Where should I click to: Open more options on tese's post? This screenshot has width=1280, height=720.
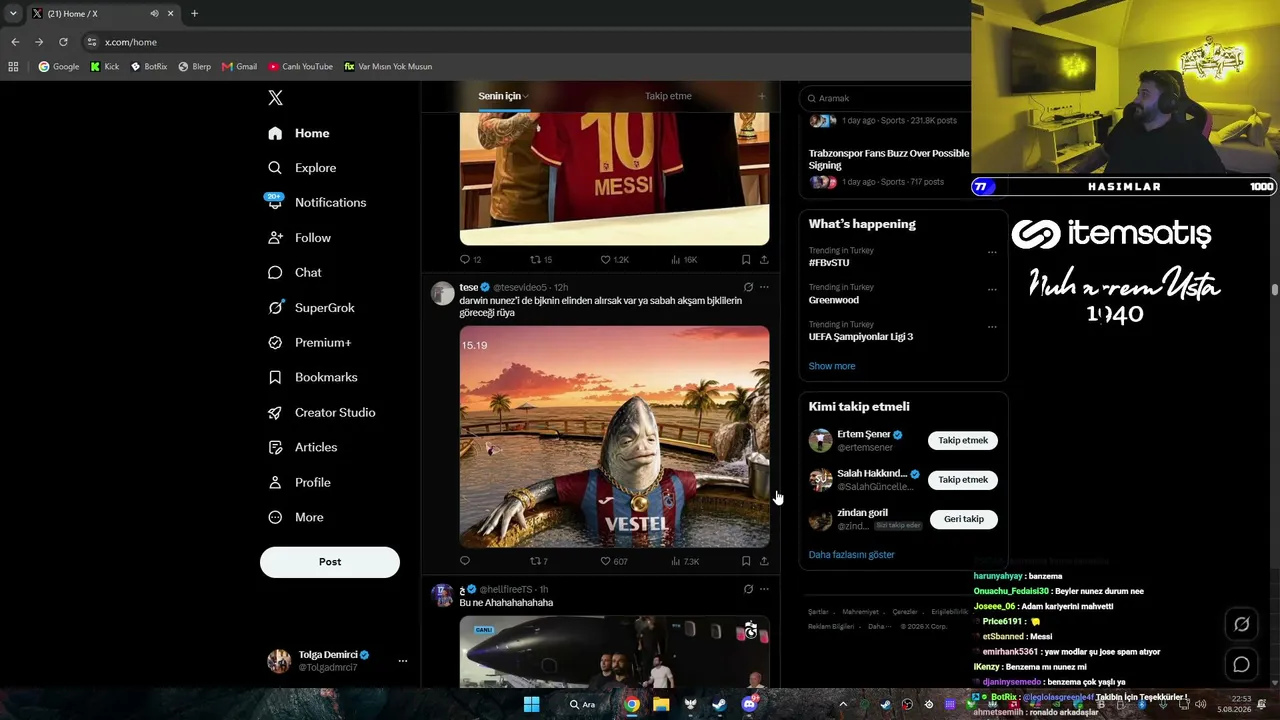(x=764, y=287)
